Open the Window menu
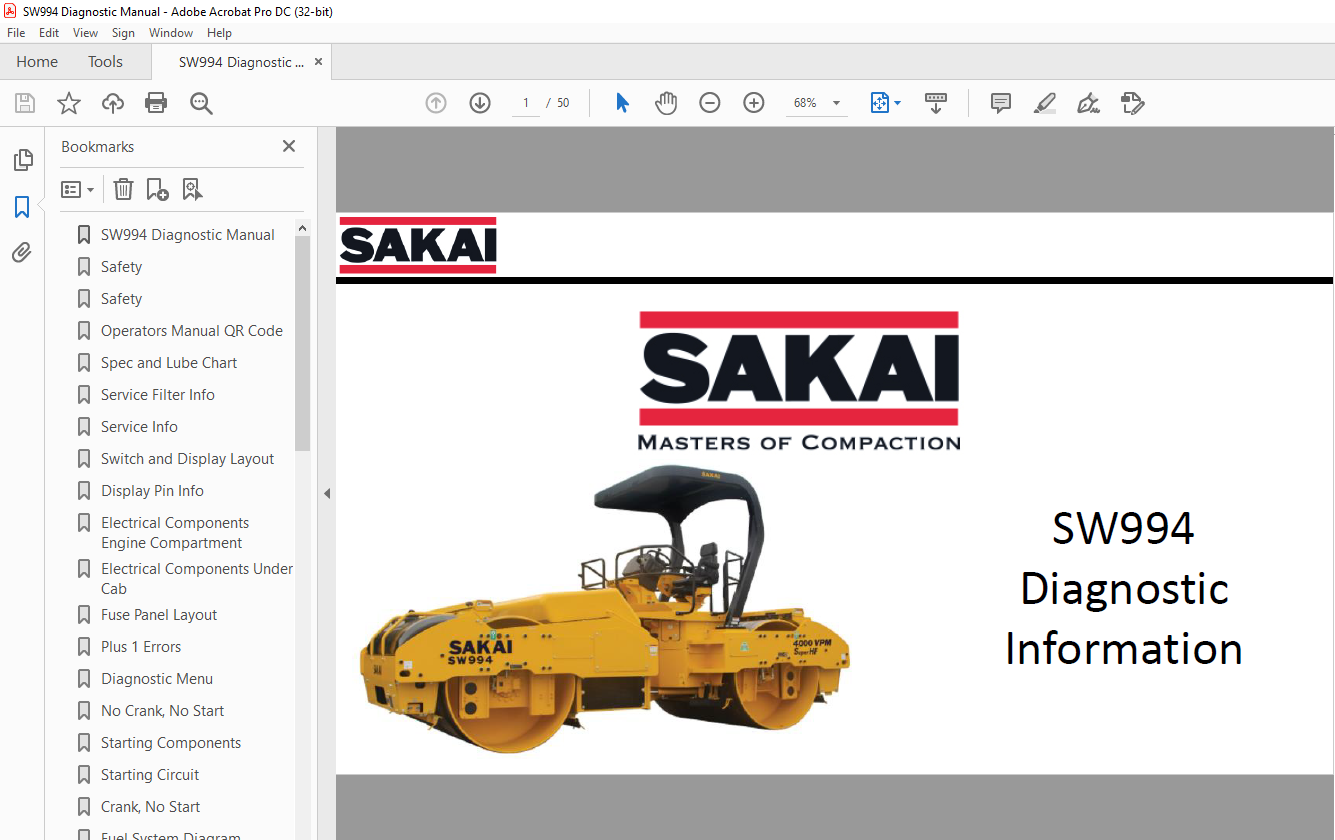Image resolution: width=1335 pixels, height=840 pixels. tap(171, 33)
